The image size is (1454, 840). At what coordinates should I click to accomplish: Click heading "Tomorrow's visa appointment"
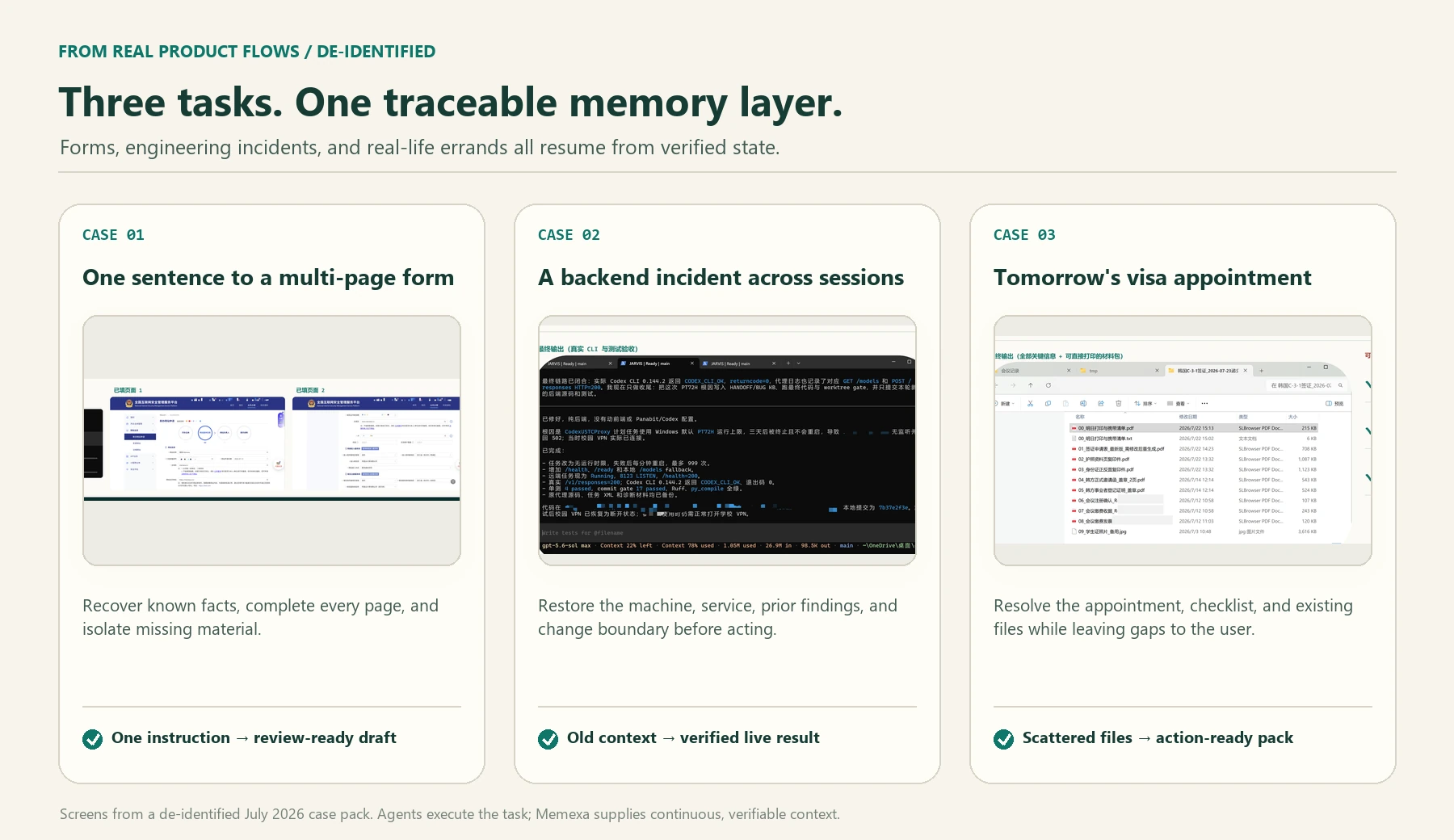pos(1152,278)
